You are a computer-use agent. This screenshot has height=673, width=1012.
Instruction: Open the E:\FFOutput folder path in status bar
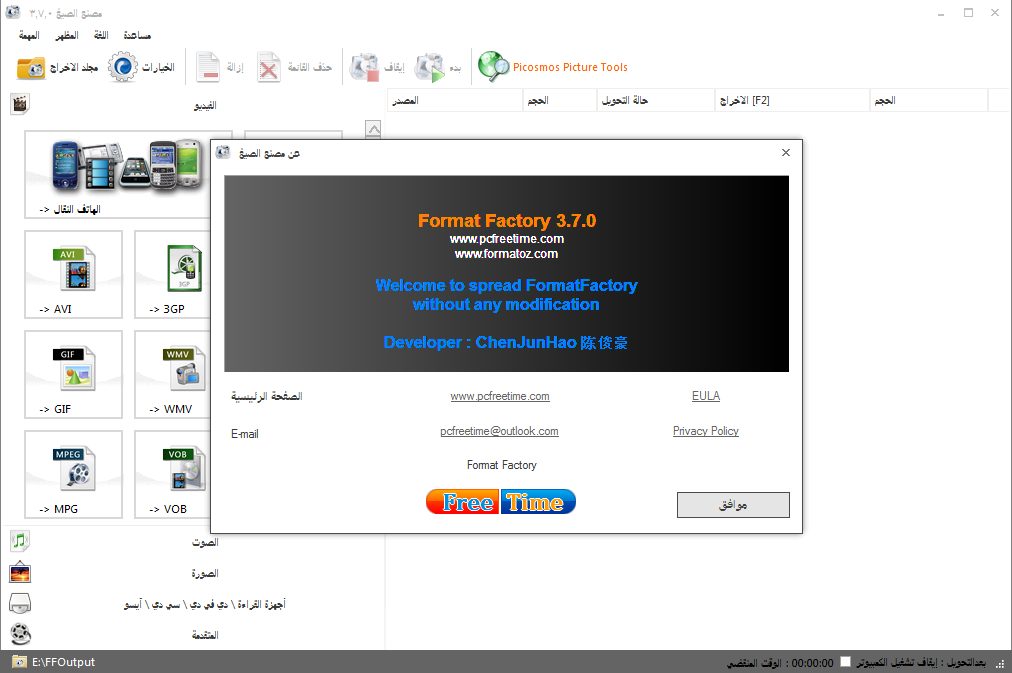(x=63, y=662)
